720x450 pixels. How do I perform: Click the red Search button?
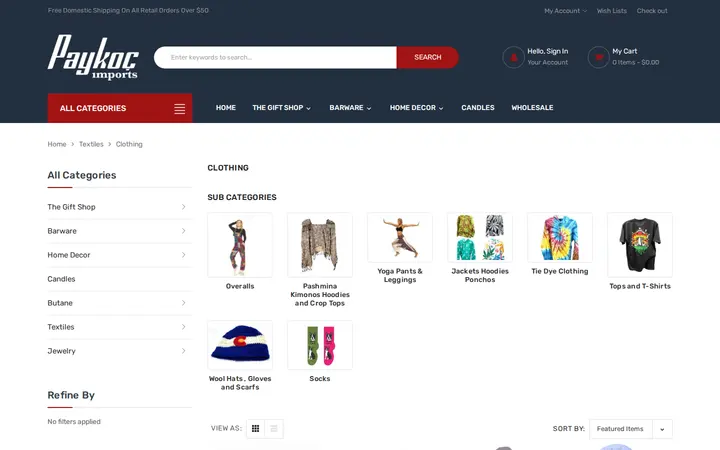(428, 57)
